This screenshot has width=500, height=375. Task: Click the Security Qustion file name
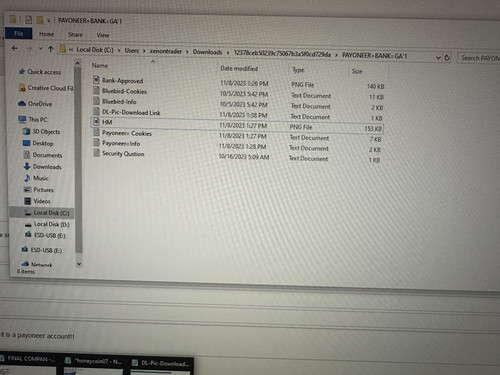tap(123, 154)
